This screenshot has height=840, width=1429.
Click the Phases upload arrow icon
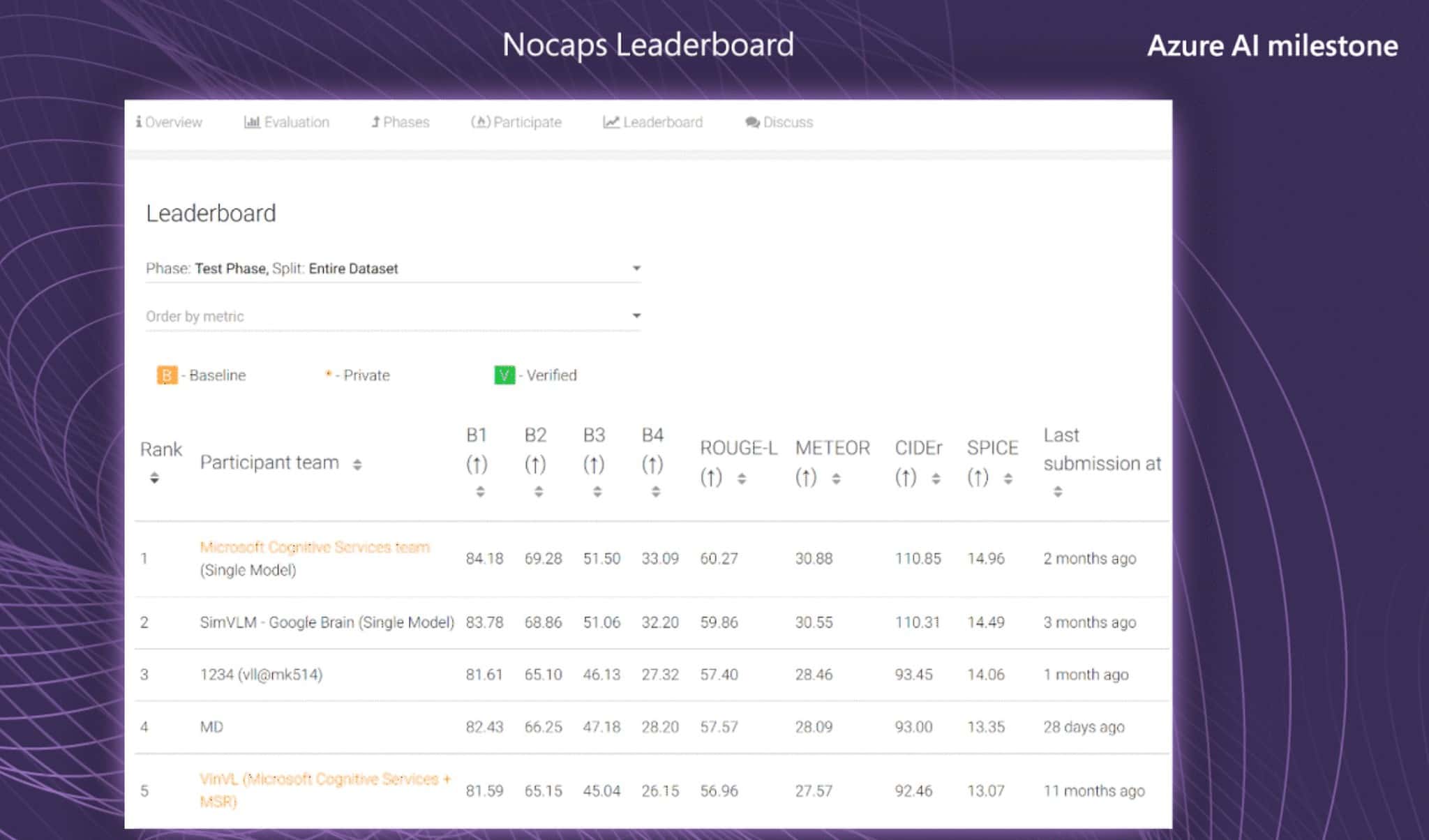coord(376,121)
